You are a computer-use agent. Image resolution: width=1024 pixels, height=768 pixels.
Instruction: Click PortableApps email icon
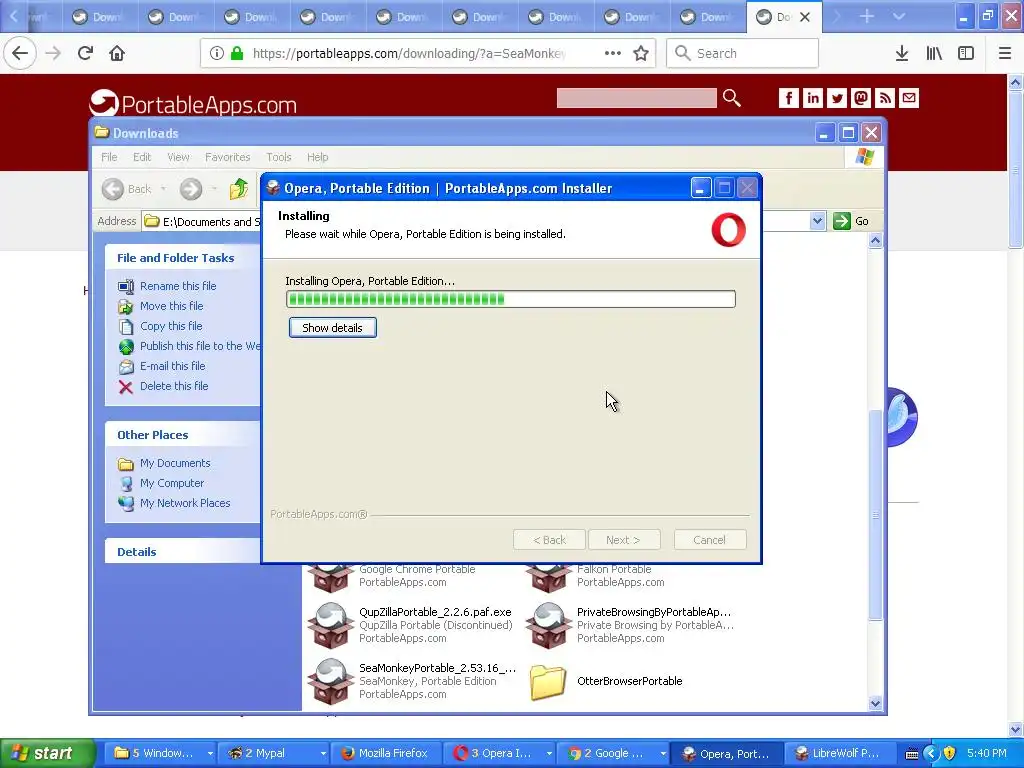click(909, 98)
